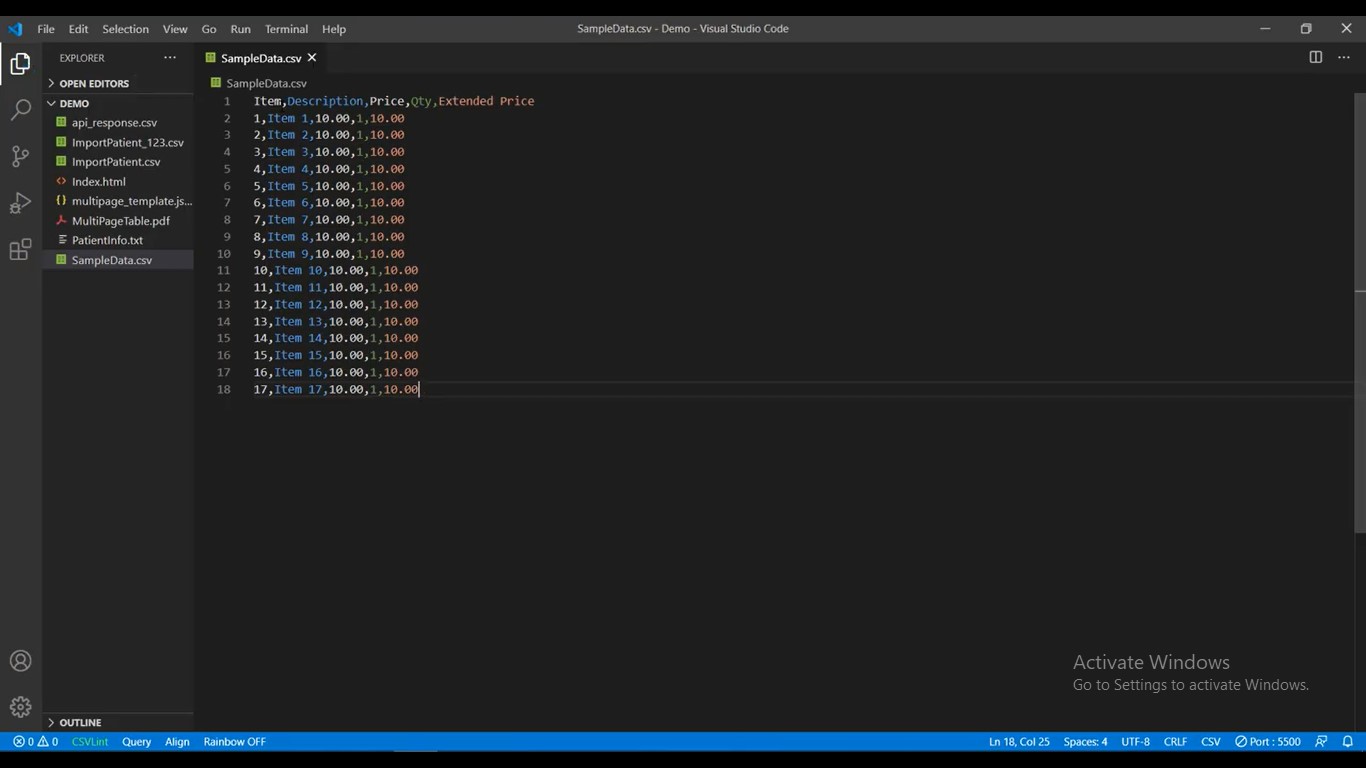Click the errors and warnings status indicator
The width and height of the screenshot is (1366, 768).
point(35,742)
